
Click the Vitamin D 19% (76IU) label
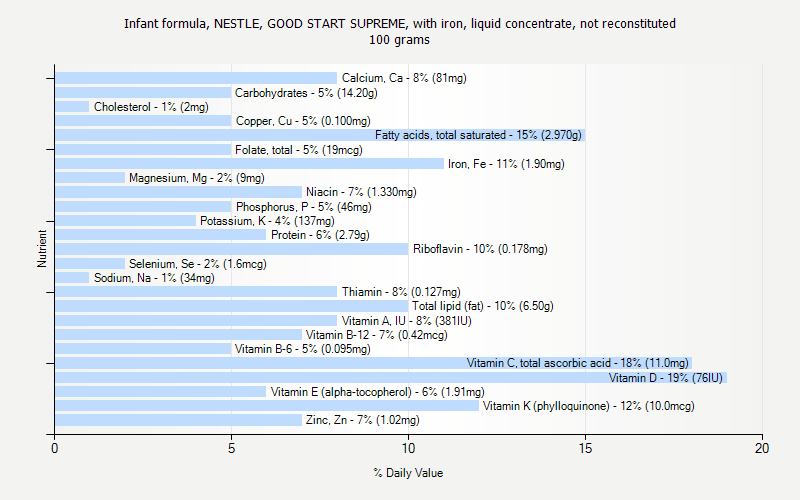pyautogui.click(x=666, y=378)
